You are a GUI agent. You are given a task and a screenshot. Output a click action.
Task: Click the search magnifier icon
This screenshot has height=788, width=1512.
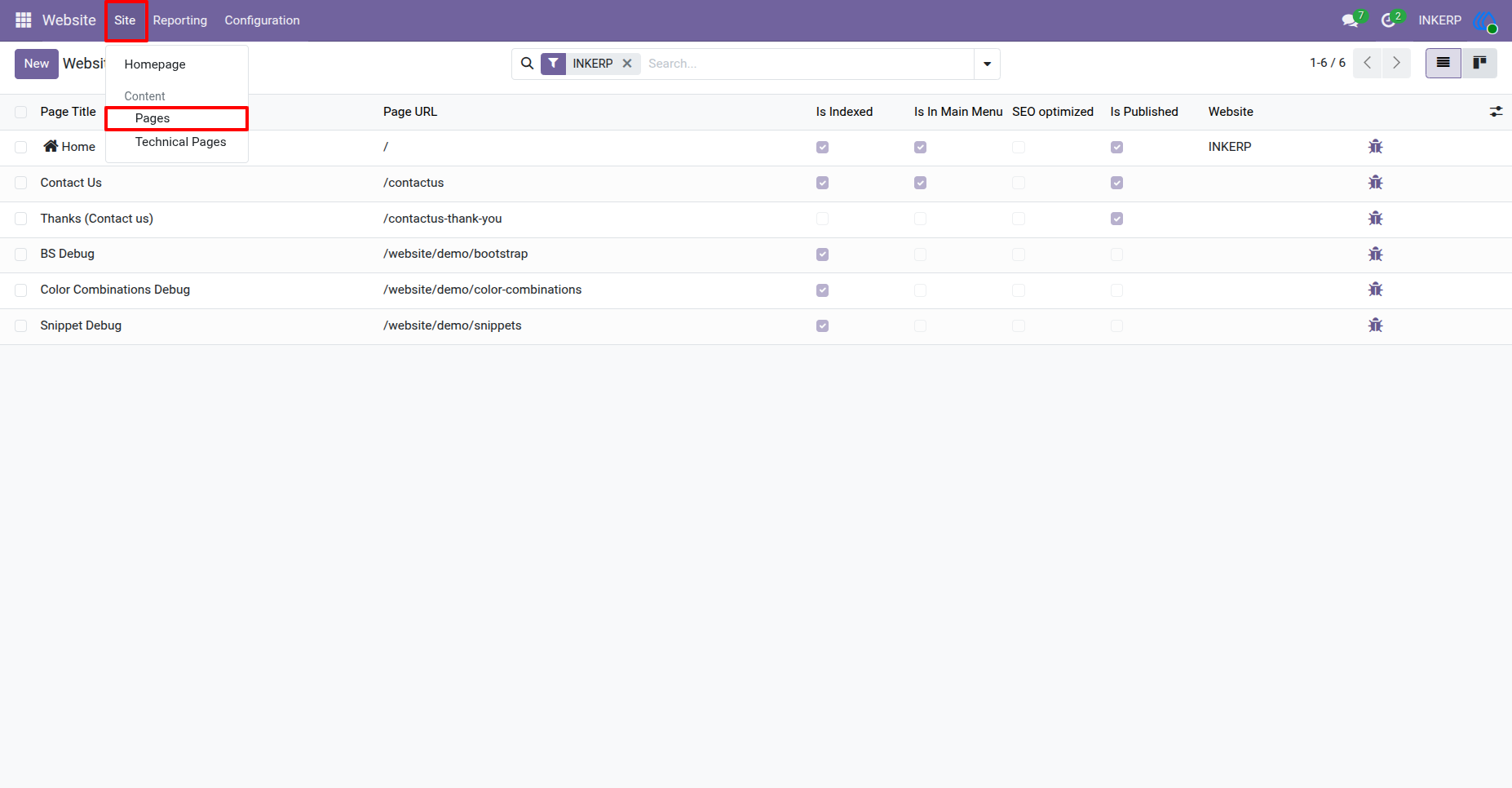tap(528, 64)
